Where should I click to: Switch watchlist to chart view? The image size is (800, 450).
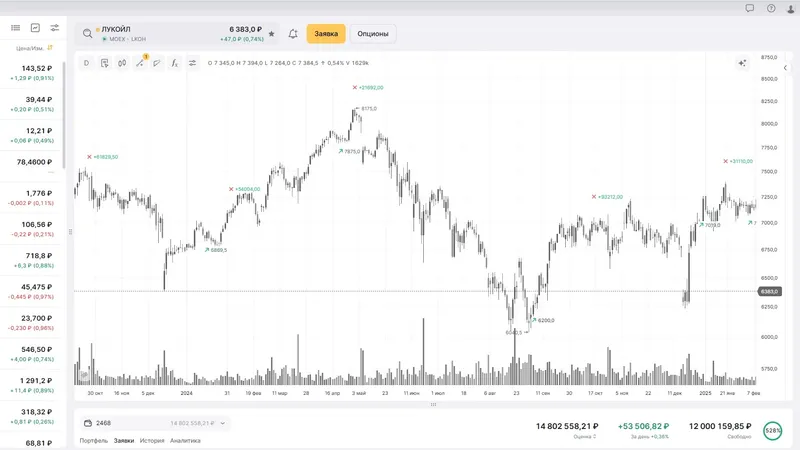point(35,28)
